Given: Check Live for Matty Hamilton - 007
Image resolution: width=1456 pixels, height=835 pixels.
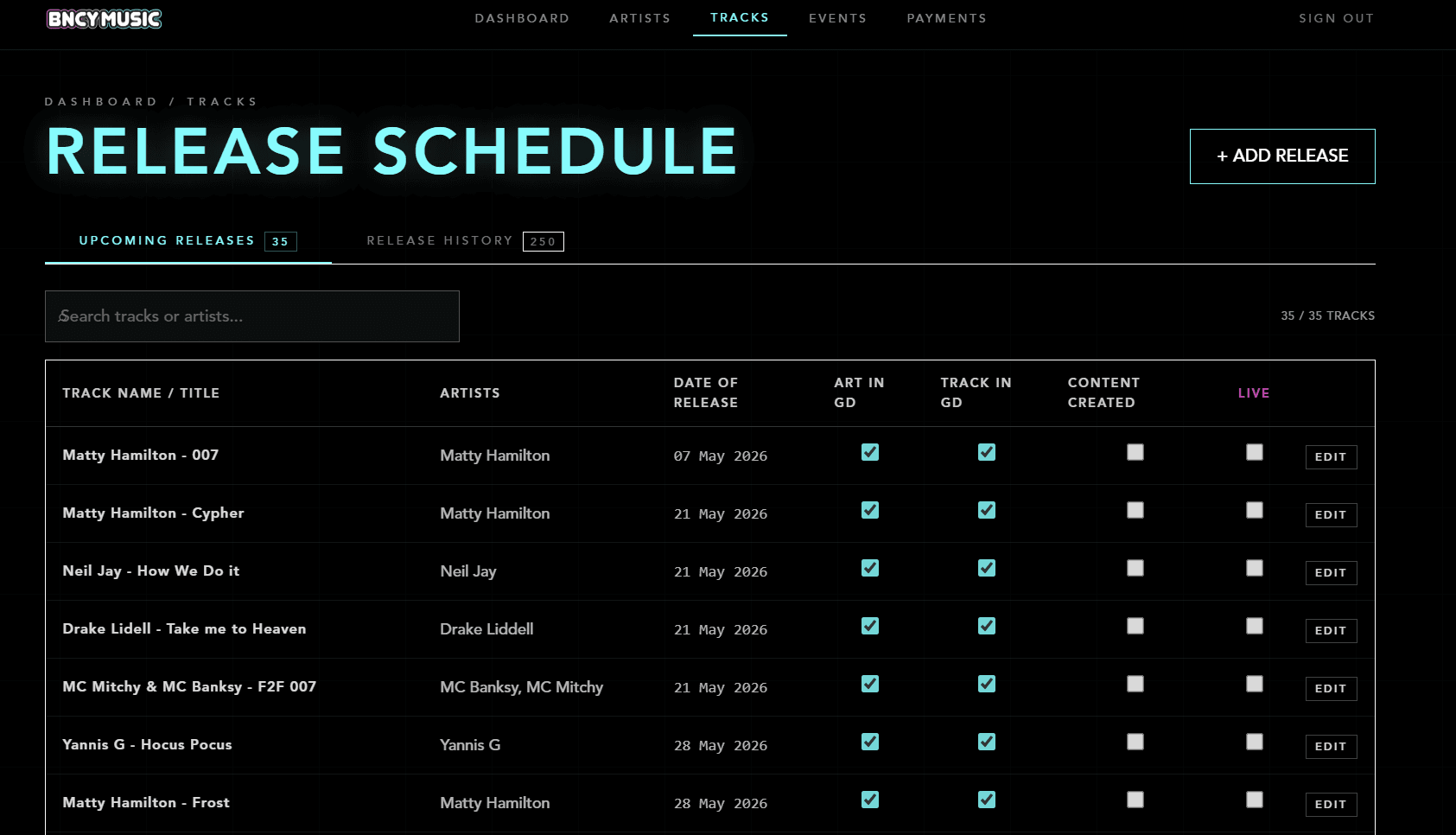Looking at the screenshot, I should point(1255,452).
